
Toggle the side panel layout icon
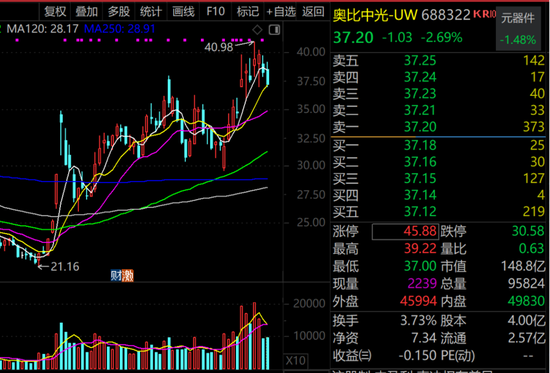pyautogui.click(x=274, y=30)
